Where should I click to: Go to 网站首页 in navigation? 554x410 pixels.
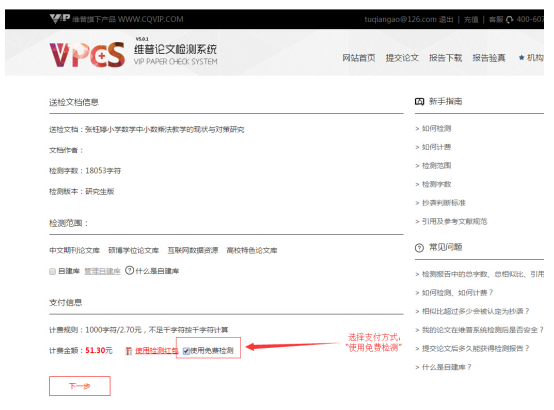tap(359, 58)
